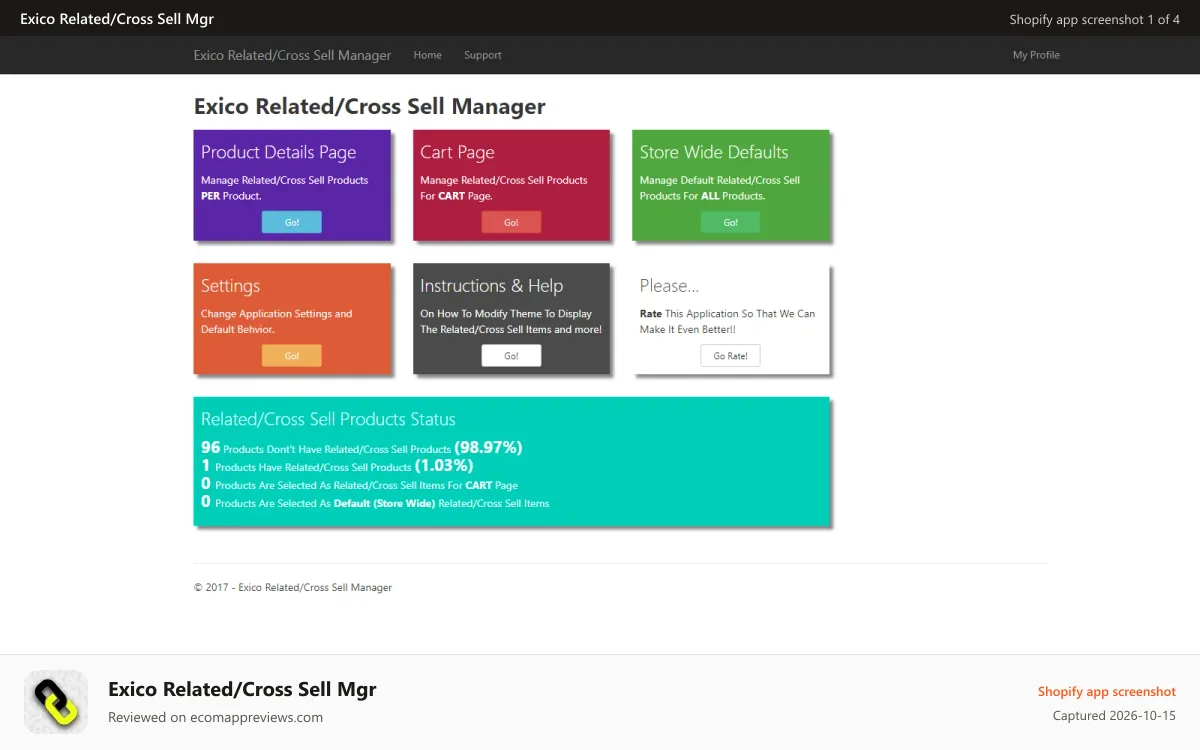Click Go! on Instructions & Help card

click(511, 355)
